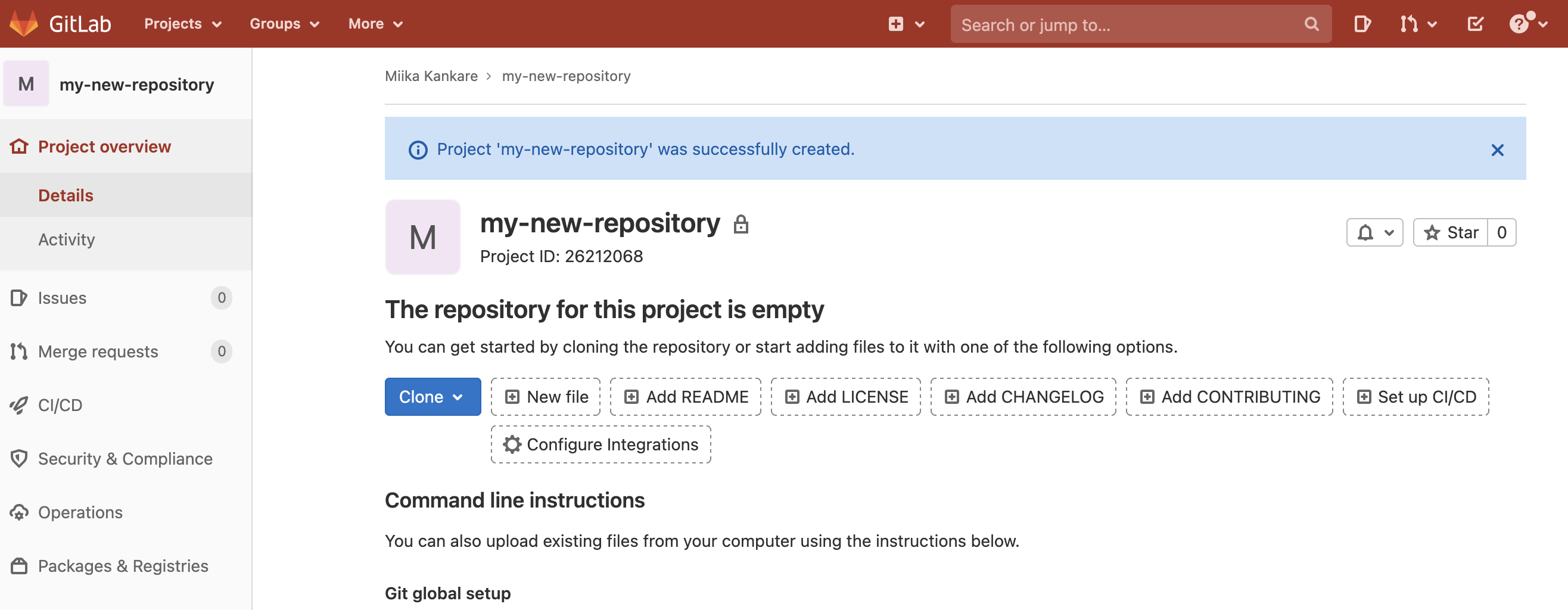This screenshot has height=610, width=1568.
Task: Open the Groups dropdown menu
Action: click(284, 24)
